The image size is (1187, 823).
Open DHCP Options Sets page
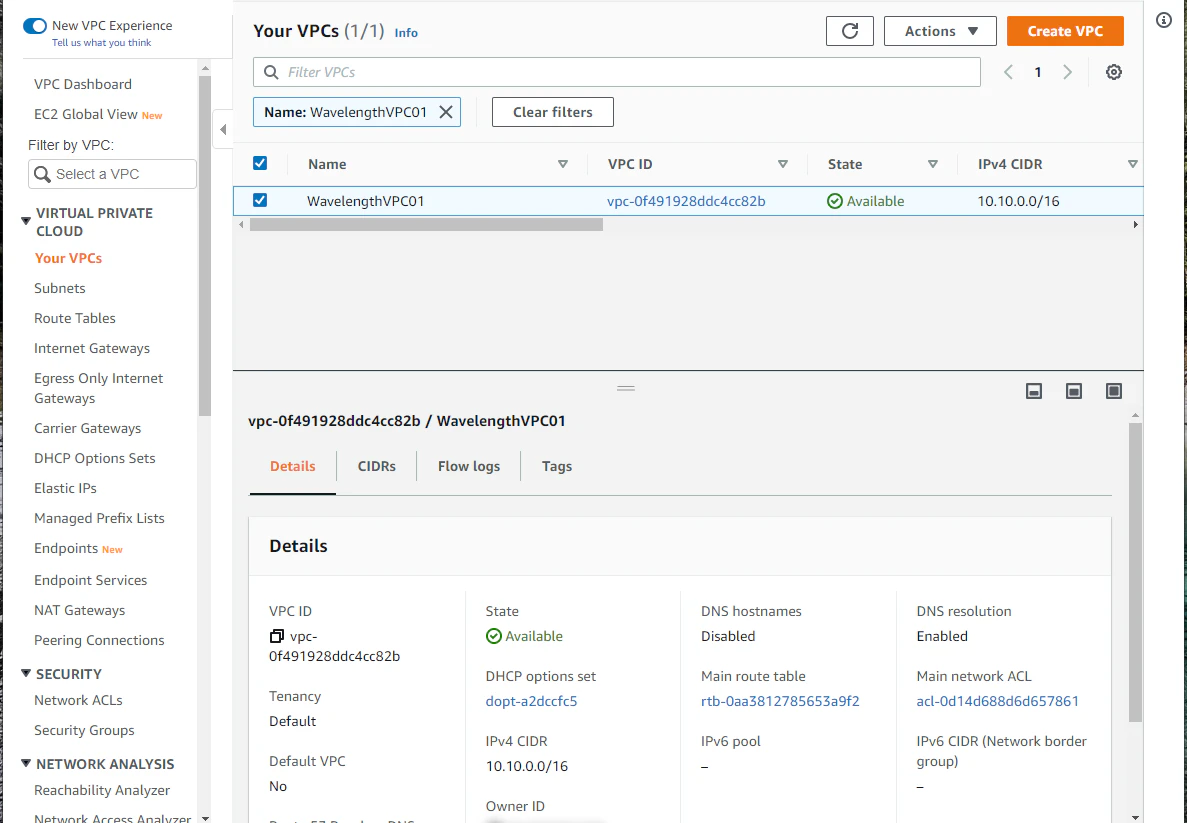coord(95,459)
